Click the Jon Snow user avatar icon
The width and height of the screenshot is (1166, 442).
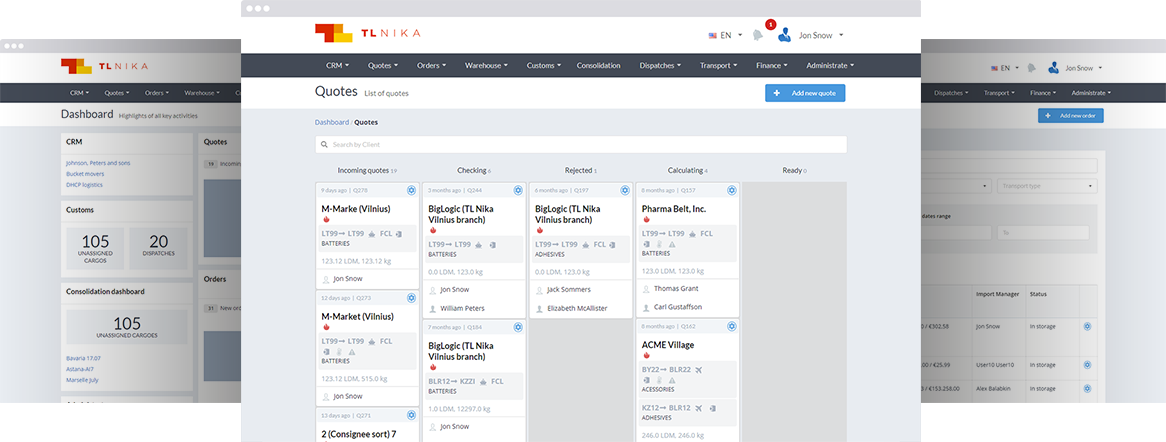[784, 35]
